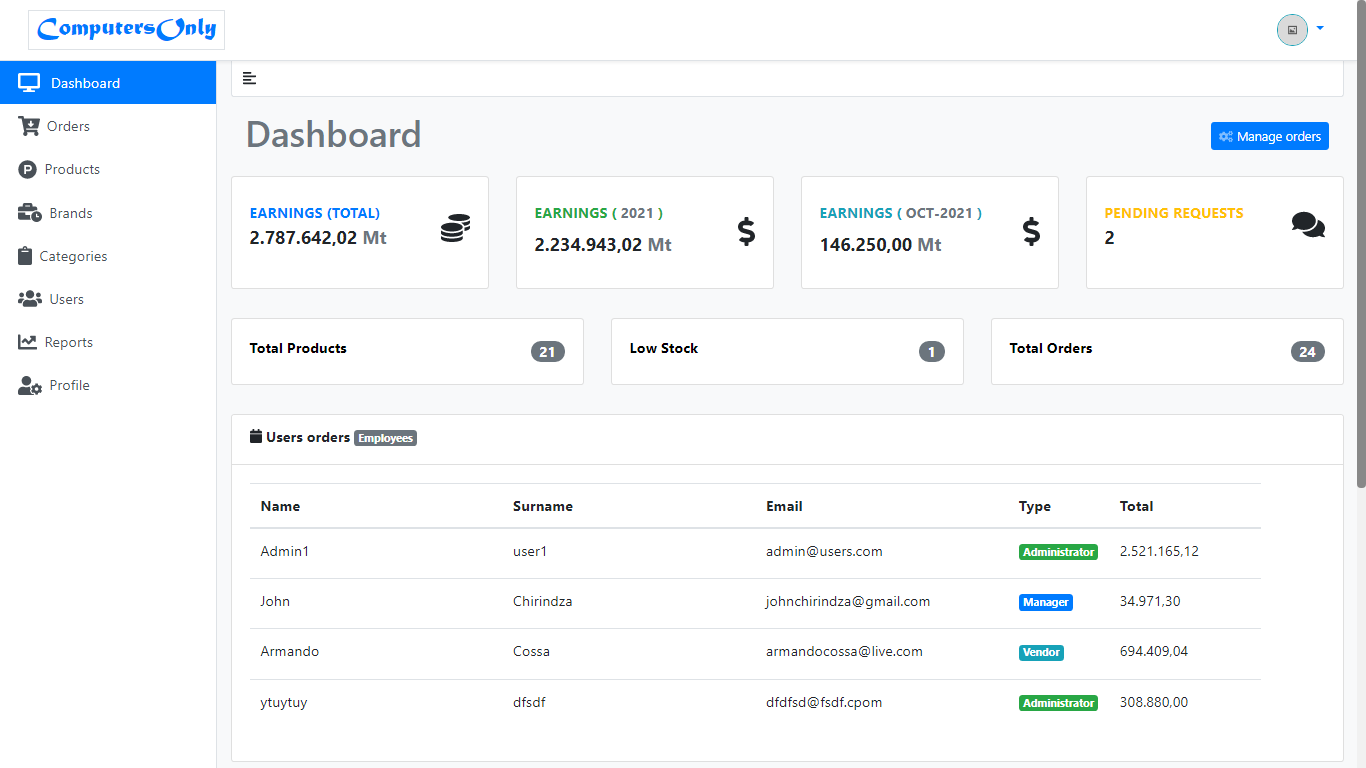Image resolution: width=1366 pixels, height=768 pixels.
Task: Click the Pending Requests chat bubbles icon
Action: [1307, 225]
